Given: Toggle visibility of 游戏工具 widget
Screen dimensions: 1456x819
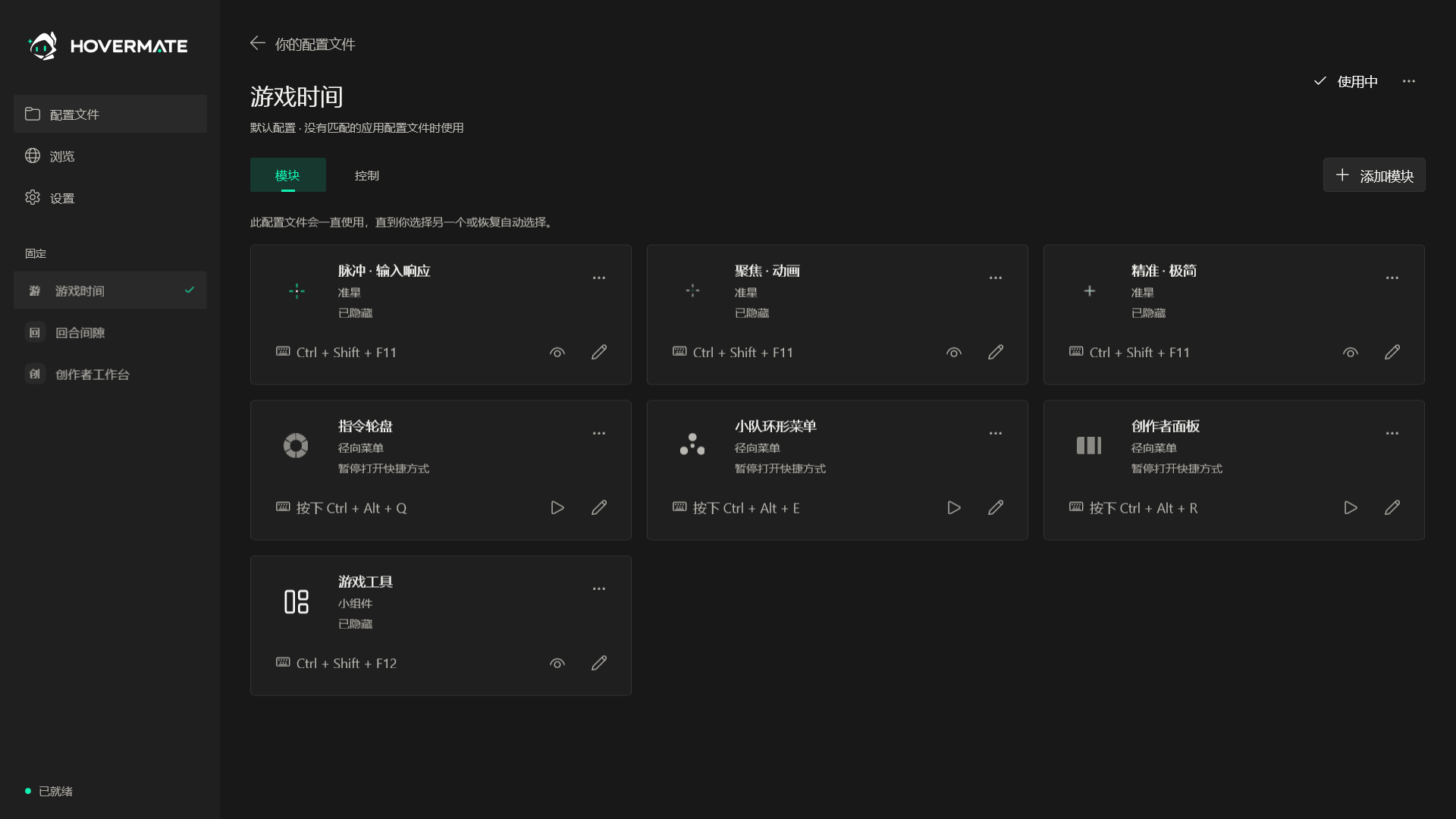Looking at the screenshot, I should coord(557,664).
